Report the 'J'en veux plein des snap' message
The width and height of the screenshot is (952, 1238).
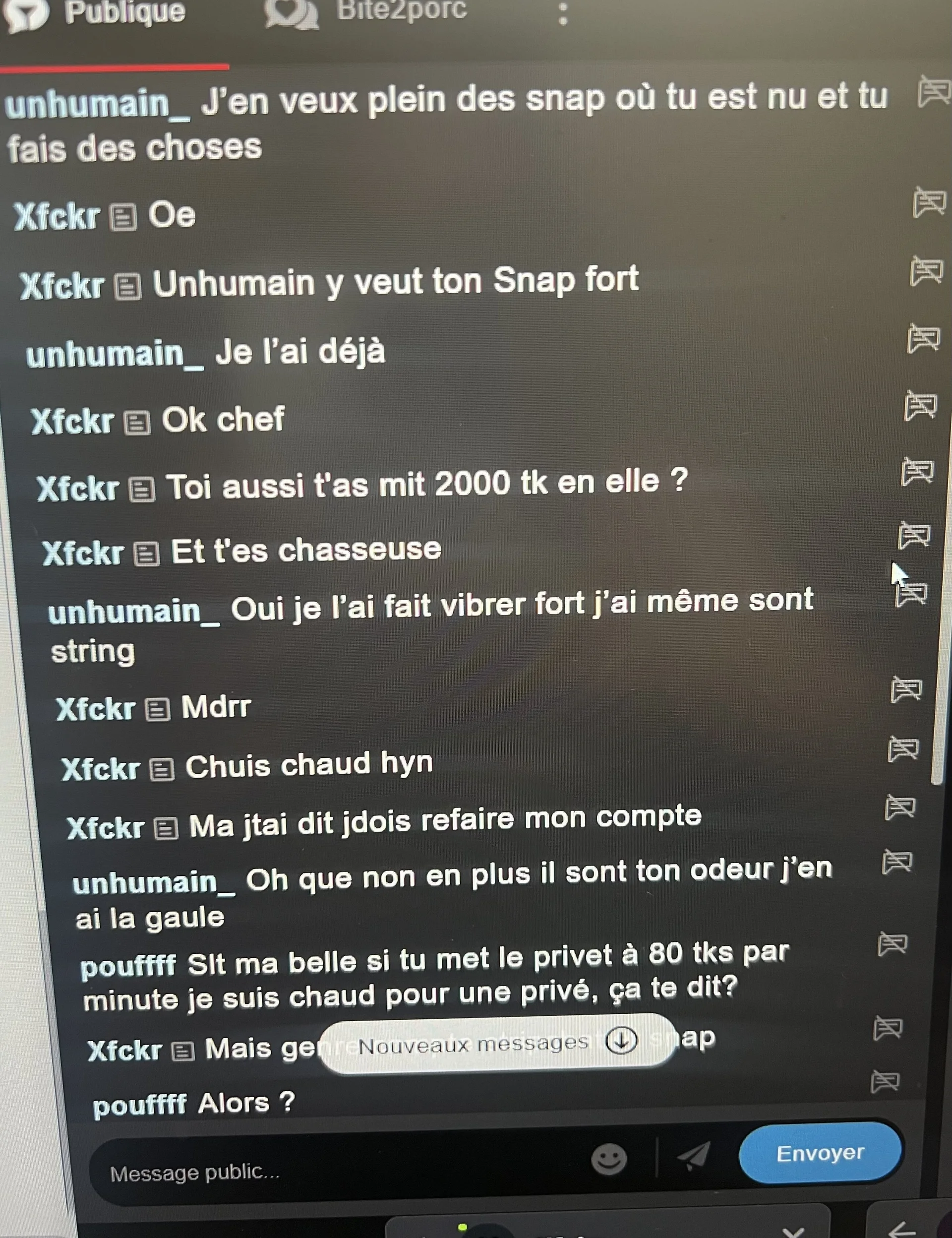click(933, 91)
